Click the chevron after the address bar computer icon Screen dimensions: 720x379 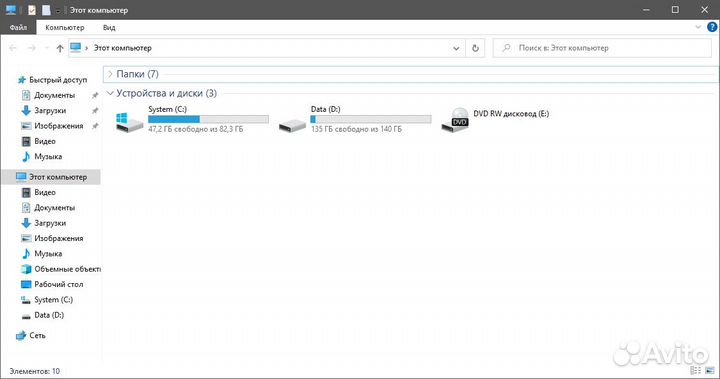86,48
